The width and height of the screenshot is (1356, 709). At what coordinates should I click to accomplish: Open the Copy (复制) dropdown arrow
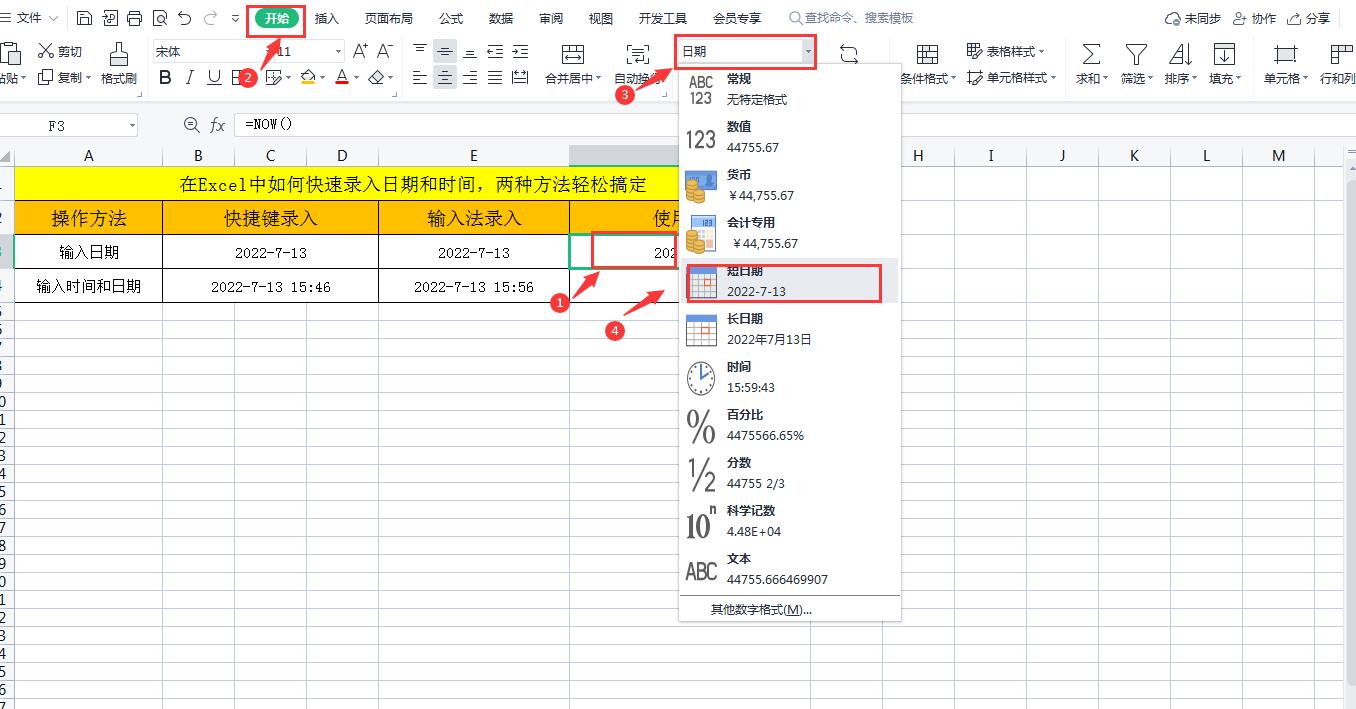pos(88,78)
